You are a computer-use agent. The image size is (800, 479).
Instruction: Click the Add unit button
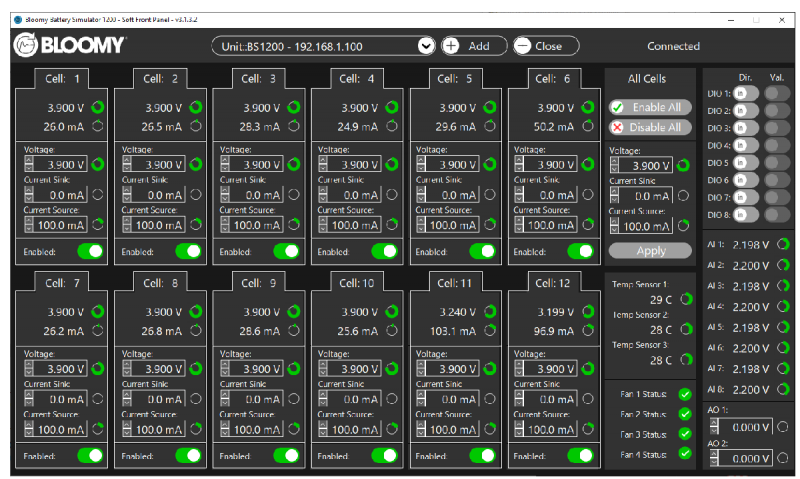pyautogui.click(x=474, y=46)
